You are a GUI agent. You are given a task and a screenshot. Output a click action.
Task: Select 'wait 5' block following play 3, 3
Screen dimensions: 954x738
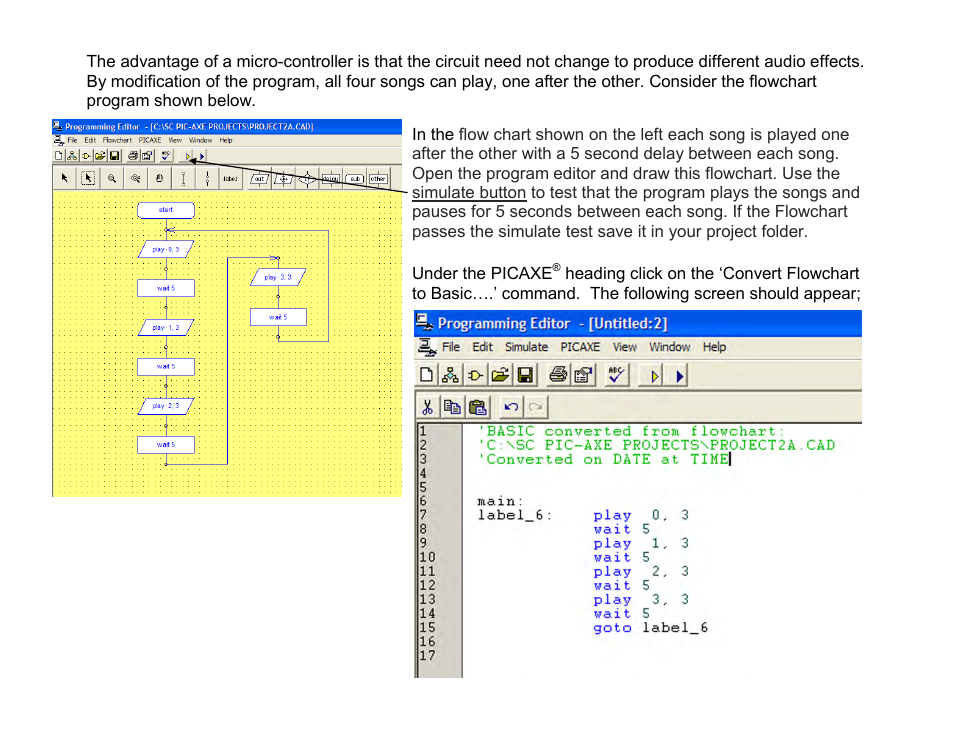pyautogui.click(x=278, y=317)
